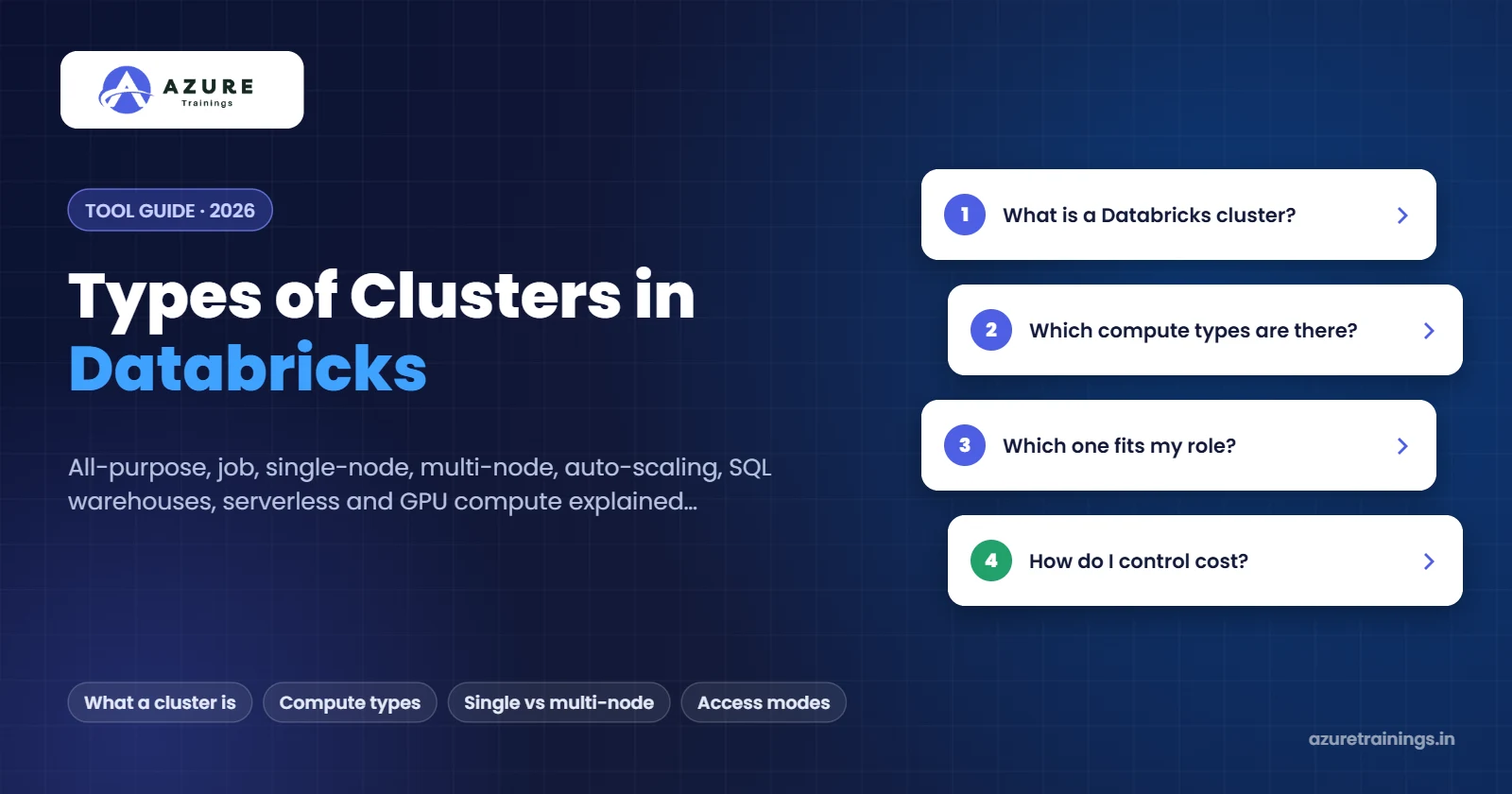Click the number 3 circle badge
This screenshot has width=1512, height=794.
[x=965, y=445]
